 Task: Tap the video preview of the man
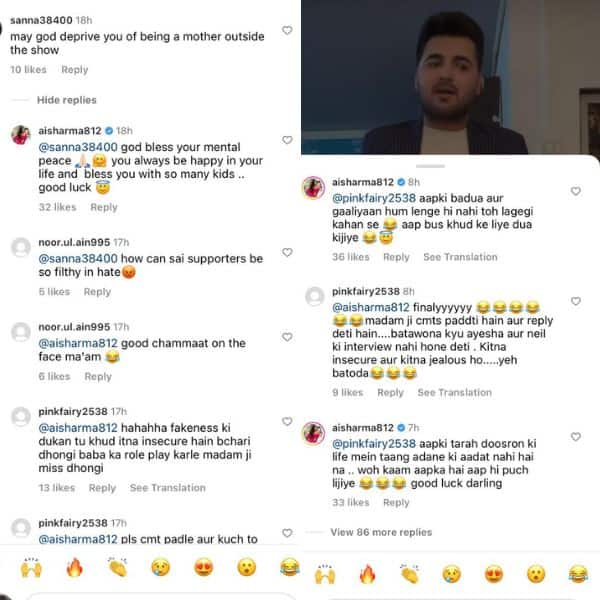(x=450, y=77)
